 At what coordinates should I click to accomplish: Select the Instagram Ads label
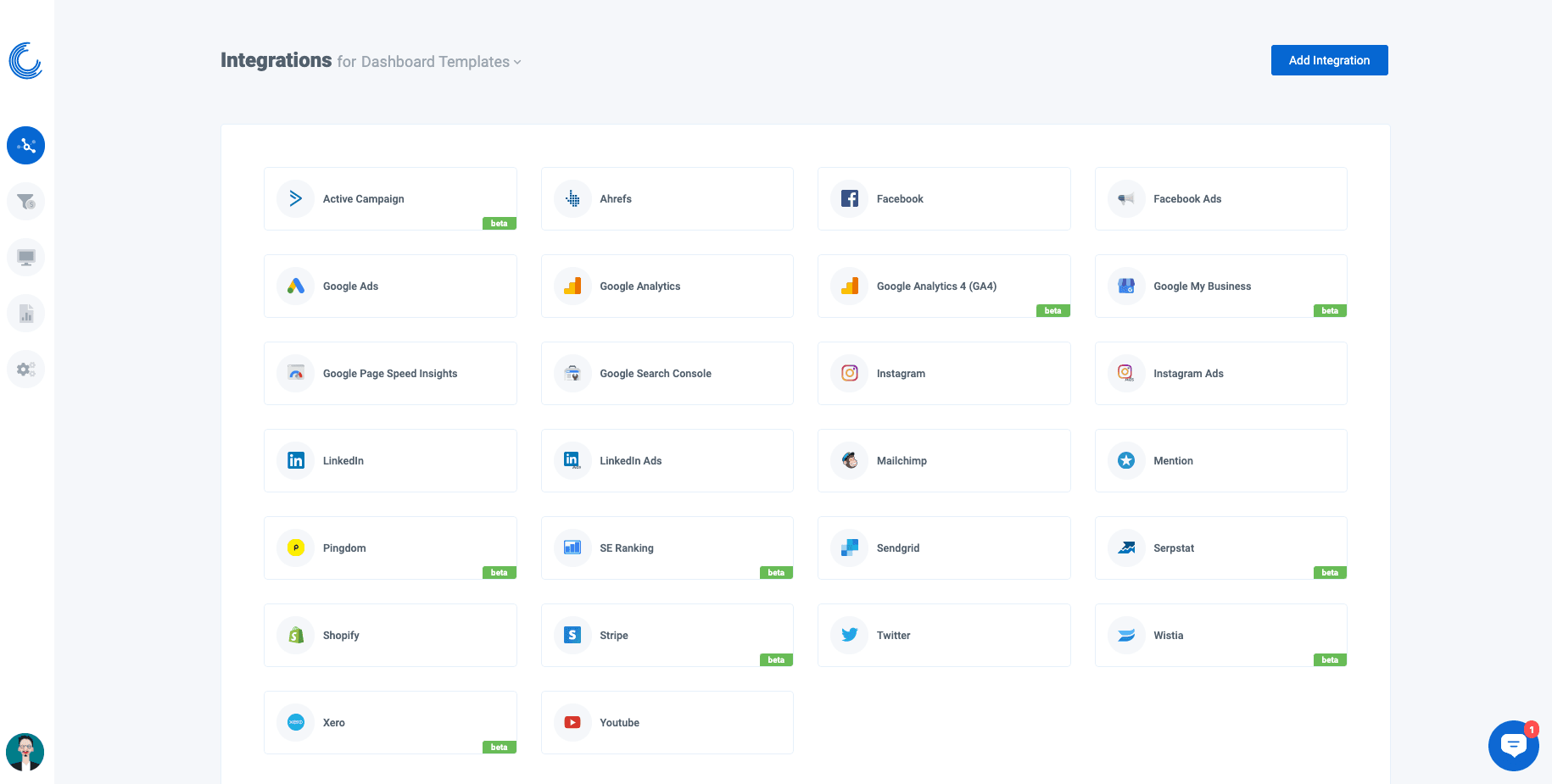click(1188, 374)
